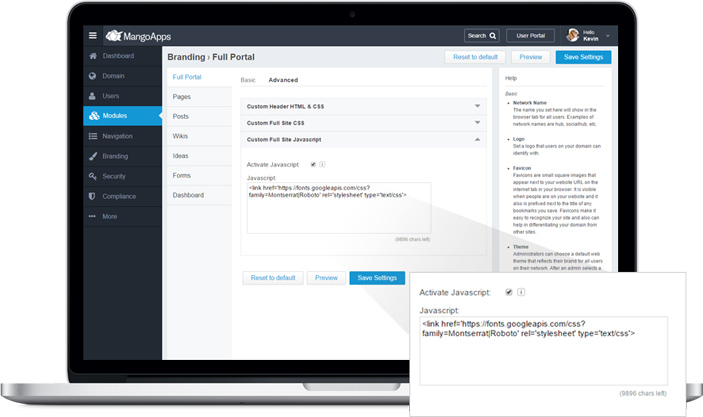Screen dimensions: 703x417
Task: Select Full Portal in branding list
Action: (199, 77)
